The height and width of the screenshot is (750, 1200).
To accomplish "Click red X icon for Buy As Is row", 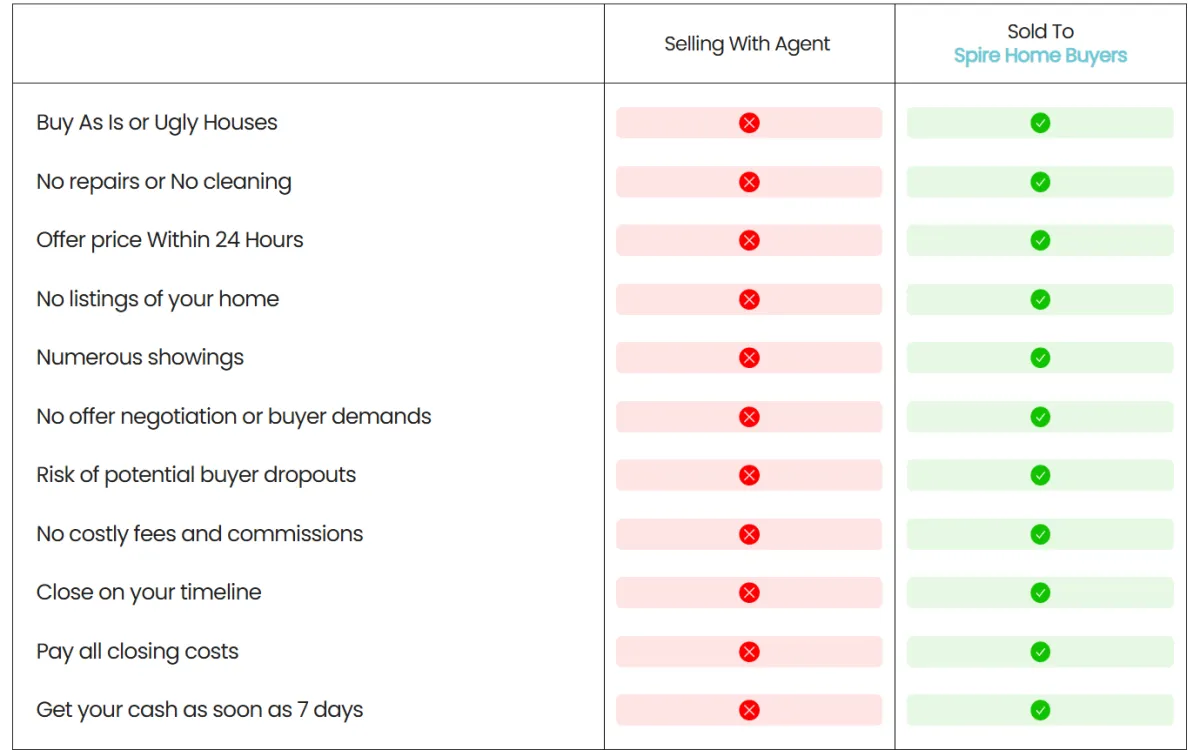I will pyautogui.click(x=749, y=123).
